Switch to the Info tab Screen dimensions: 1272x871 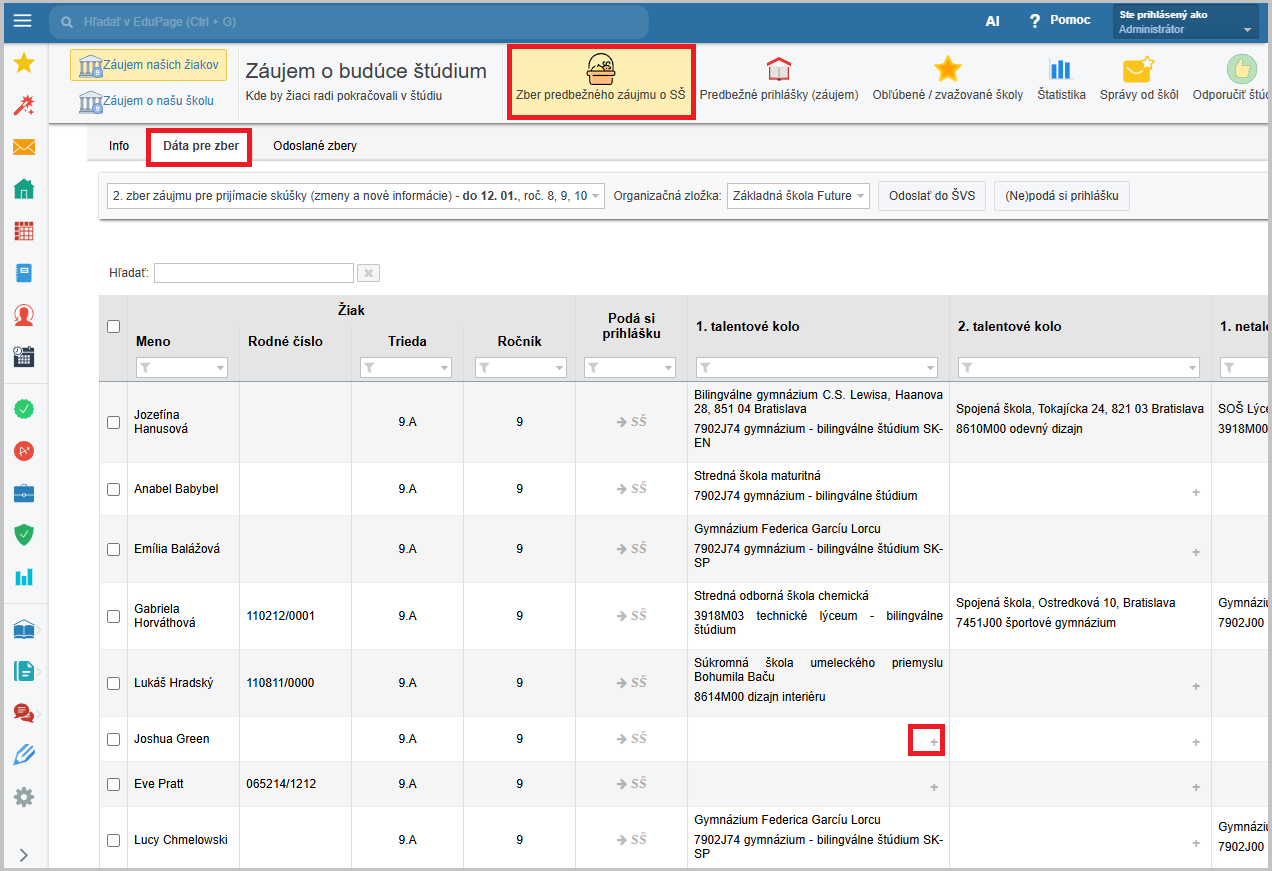[x=119, y=146]
